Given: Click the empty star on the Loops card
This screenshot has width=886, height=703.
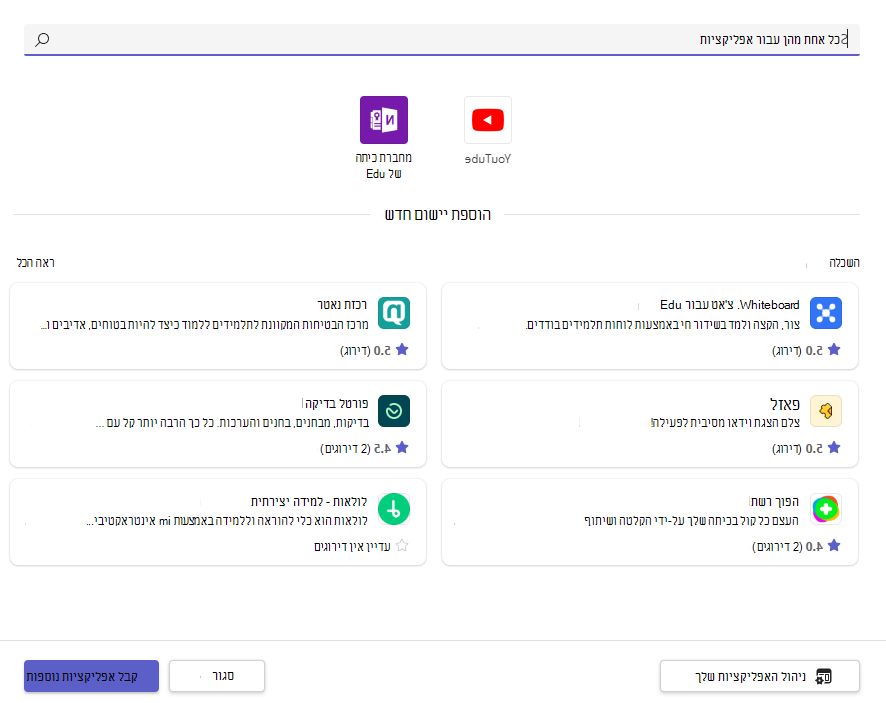Looking at the screenshot, I should (402, 546).
